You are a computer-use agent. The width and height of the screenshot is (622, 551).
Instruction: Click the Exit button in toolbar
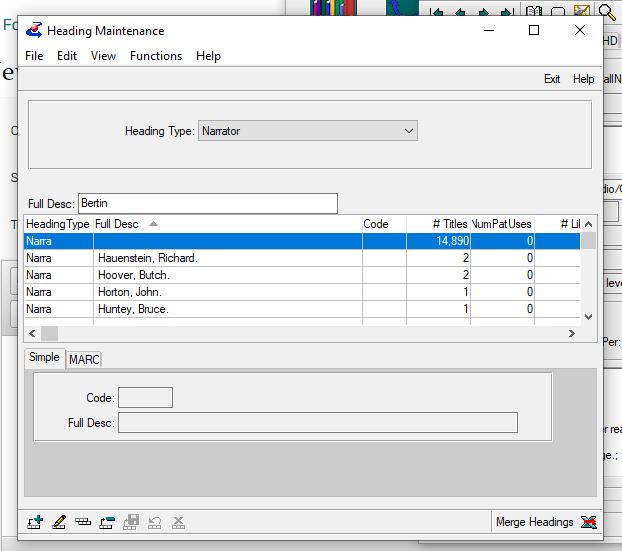tap(552, 79)
